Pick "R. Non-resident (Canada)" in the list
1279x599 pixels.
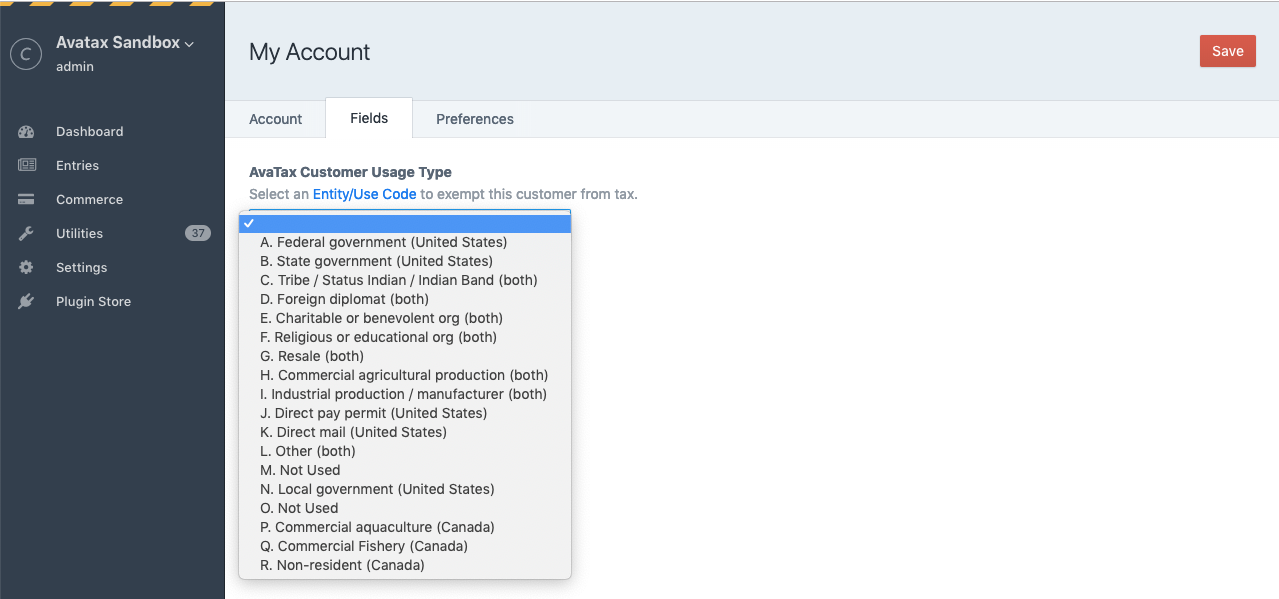(342, 565)
